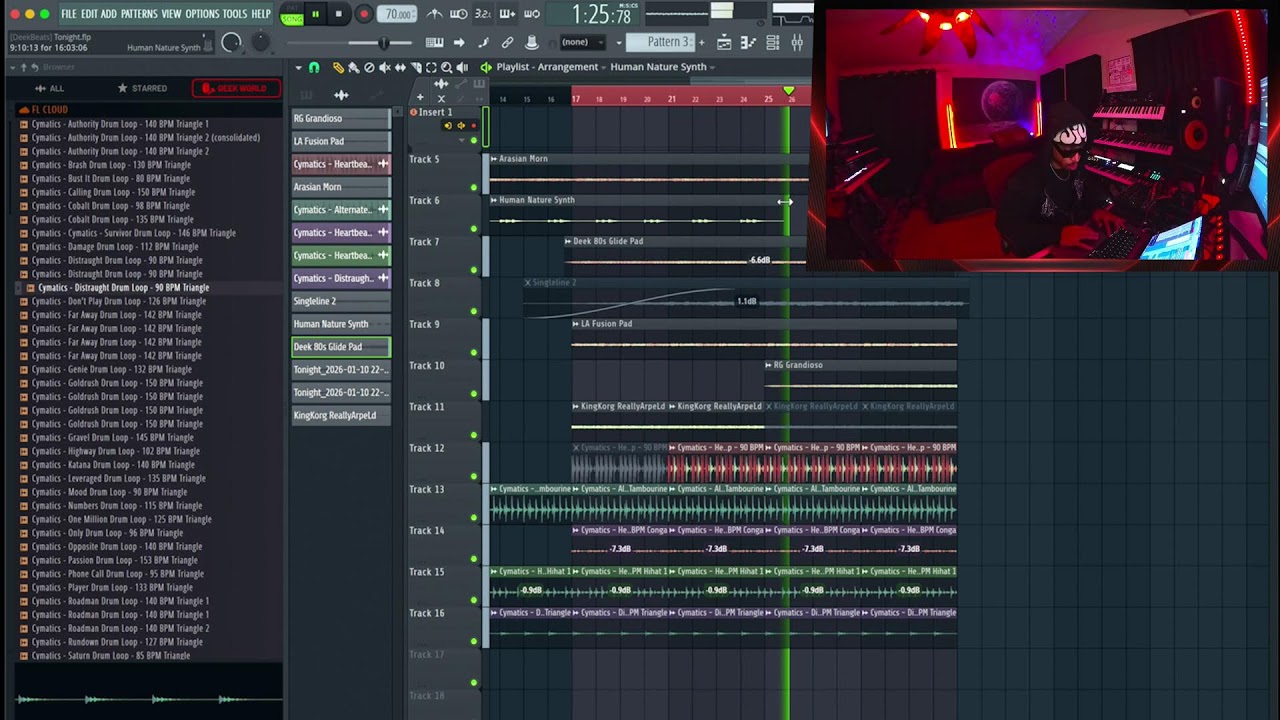Select Human Nature Synth in the picker
The height and width of the screenshot is (720, 1280).
(x=341, y=324)
